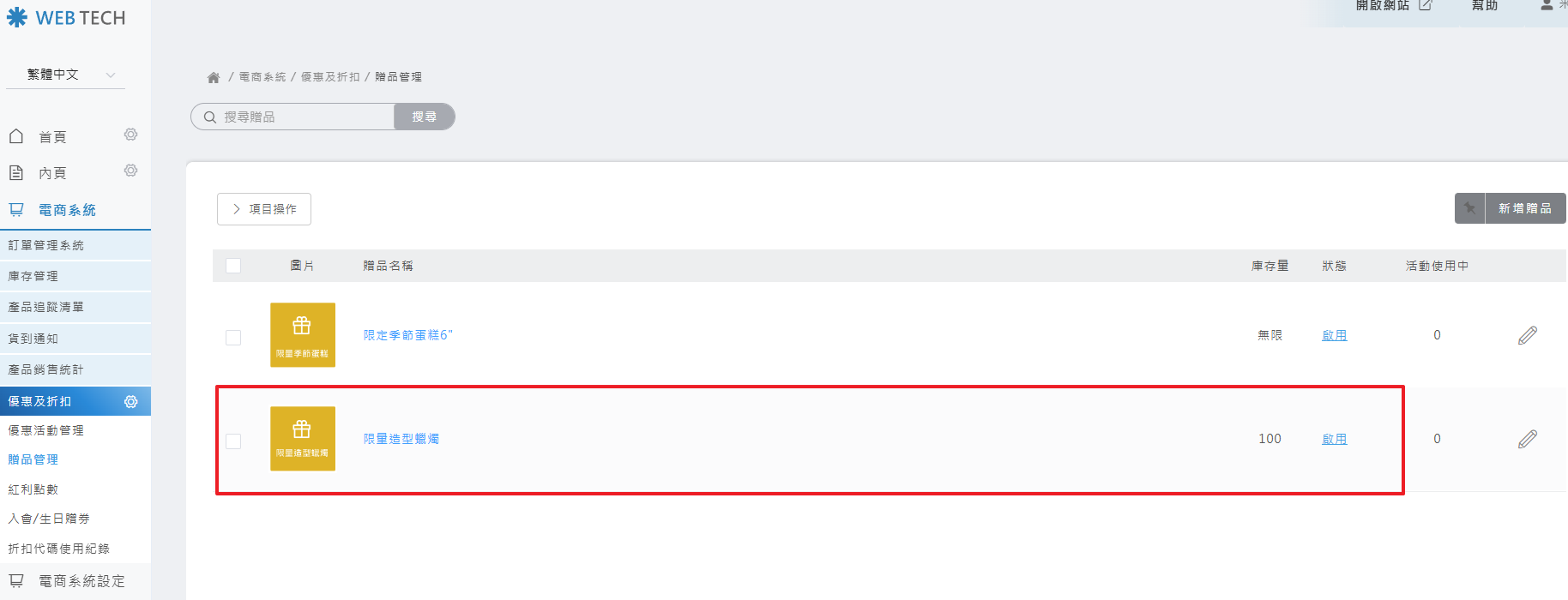The width and height of the screenshot is (1568, 600).
Task: Edit 限定季節蛋糕6" with pencil icon
Action: tap(1527, 335)
